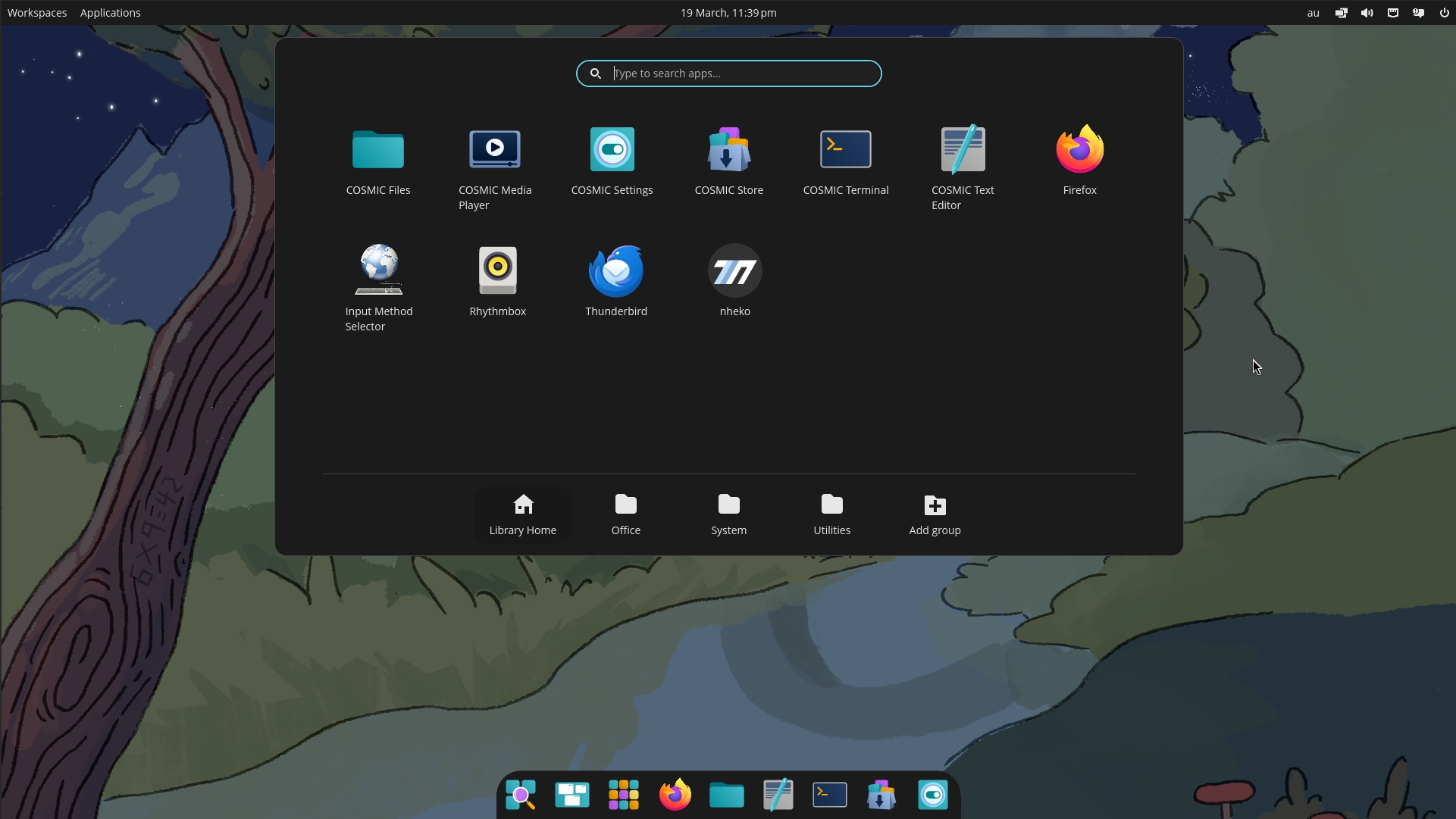Open the Workspaces menu
This screenshot has width=1456, height=819.
click(36, 12)
